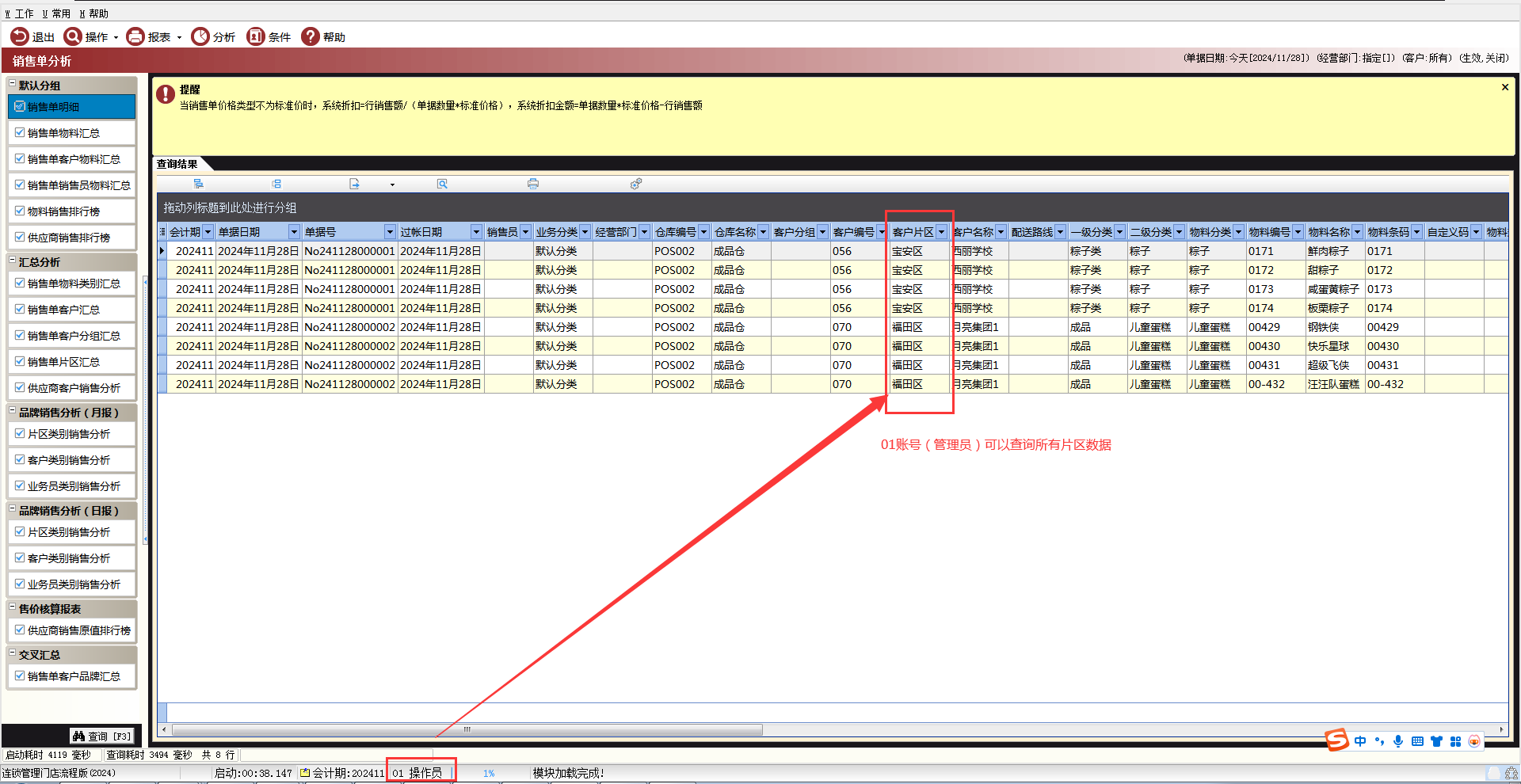
Task: Select the 钢铁侠 cell
Action: tap(1334, 327)
